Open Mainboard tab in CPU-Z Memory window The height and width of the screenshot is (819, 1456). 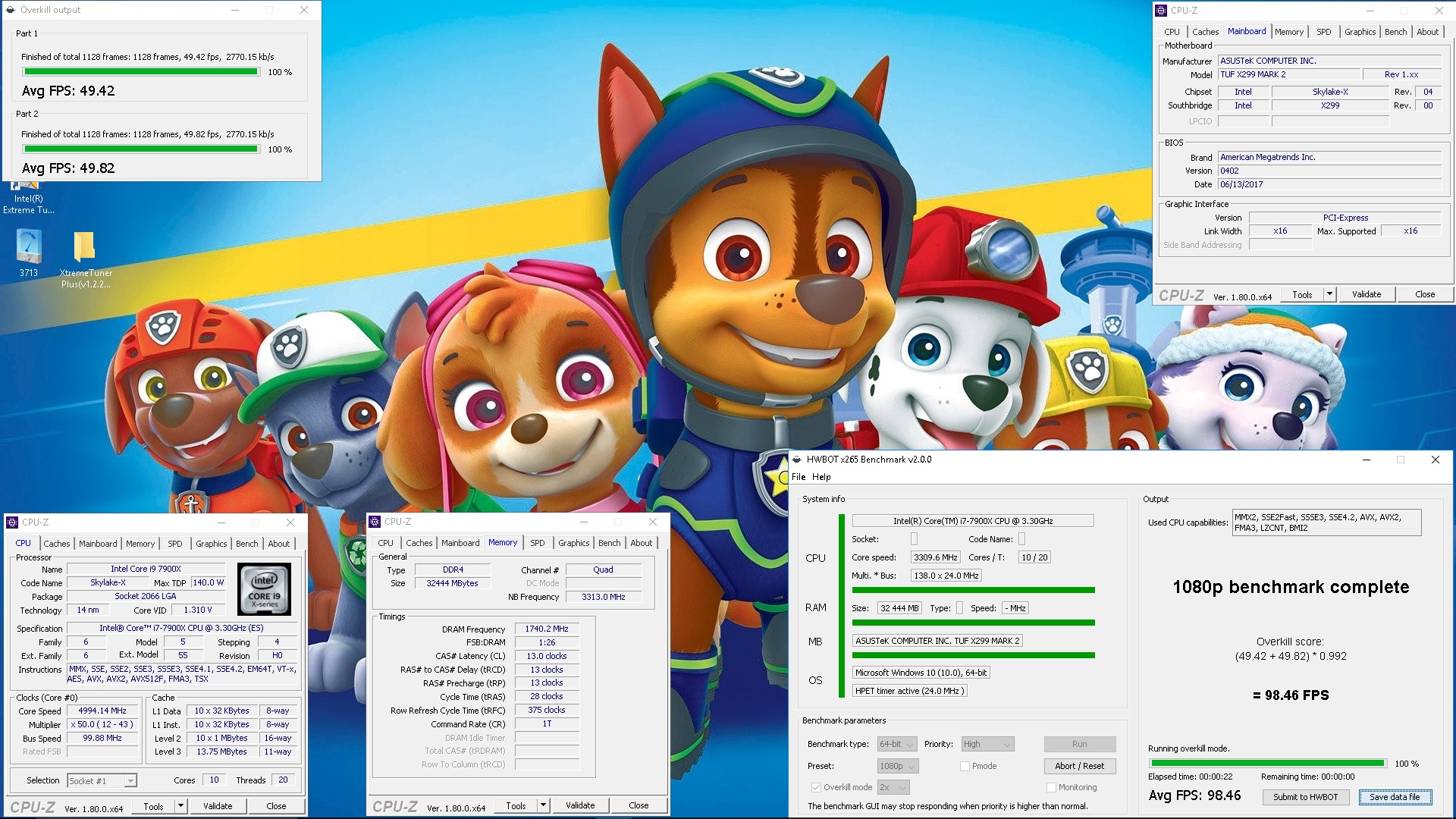pos(460,543)
